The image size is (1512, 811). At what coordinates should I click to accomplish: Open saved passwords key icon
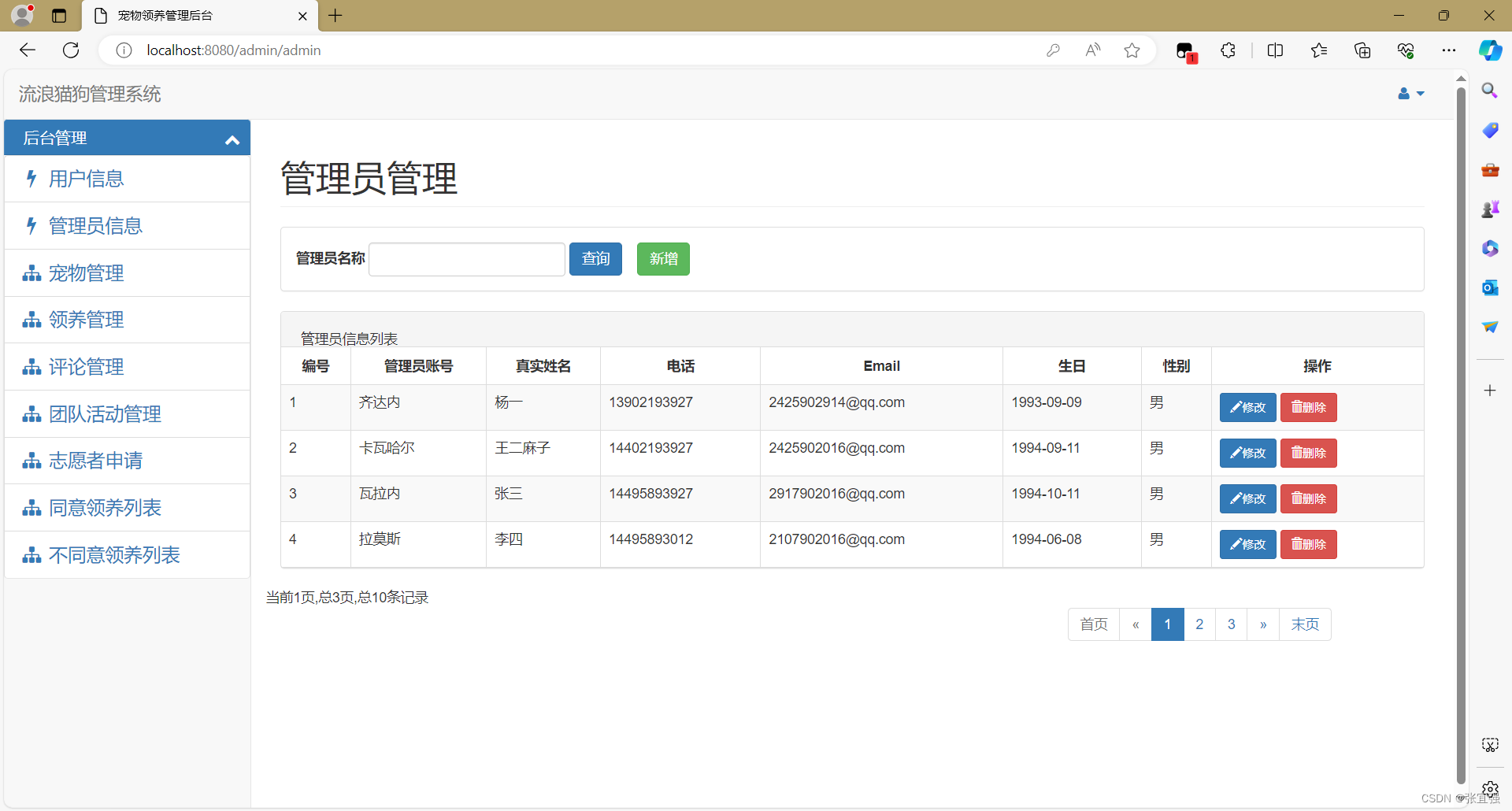point(1053,50)
